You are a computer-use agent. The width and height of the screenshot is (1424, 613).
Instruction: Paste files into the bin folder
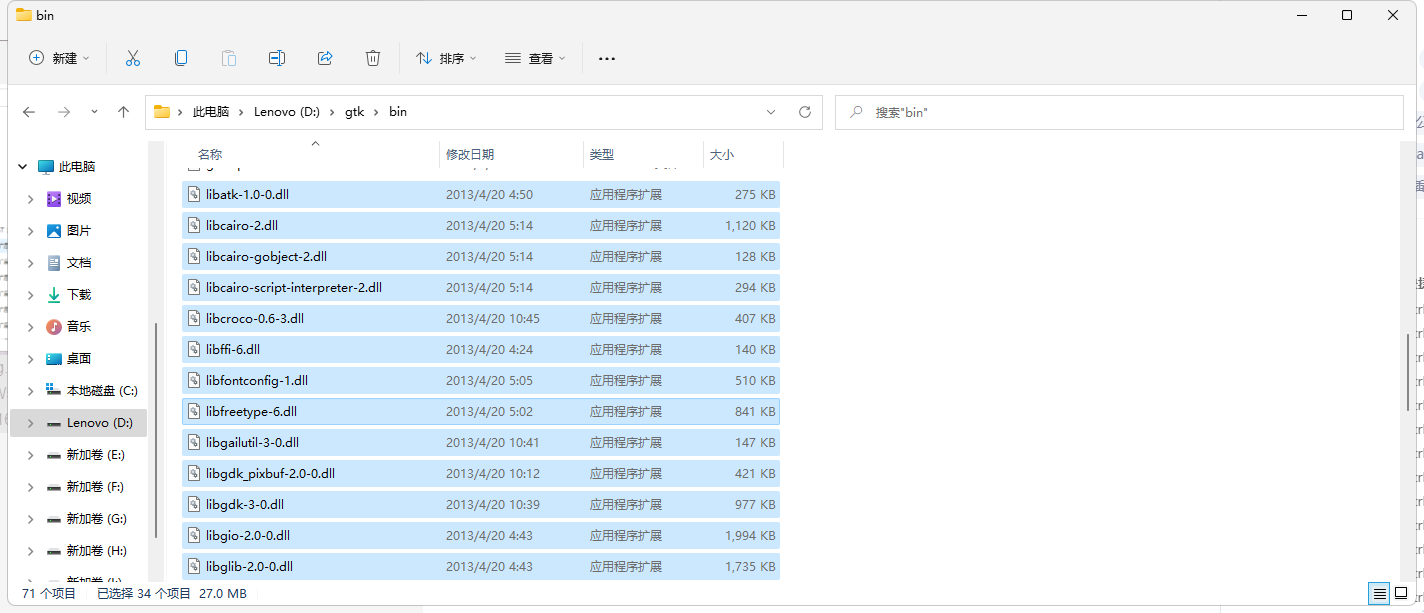coord(229,58)
